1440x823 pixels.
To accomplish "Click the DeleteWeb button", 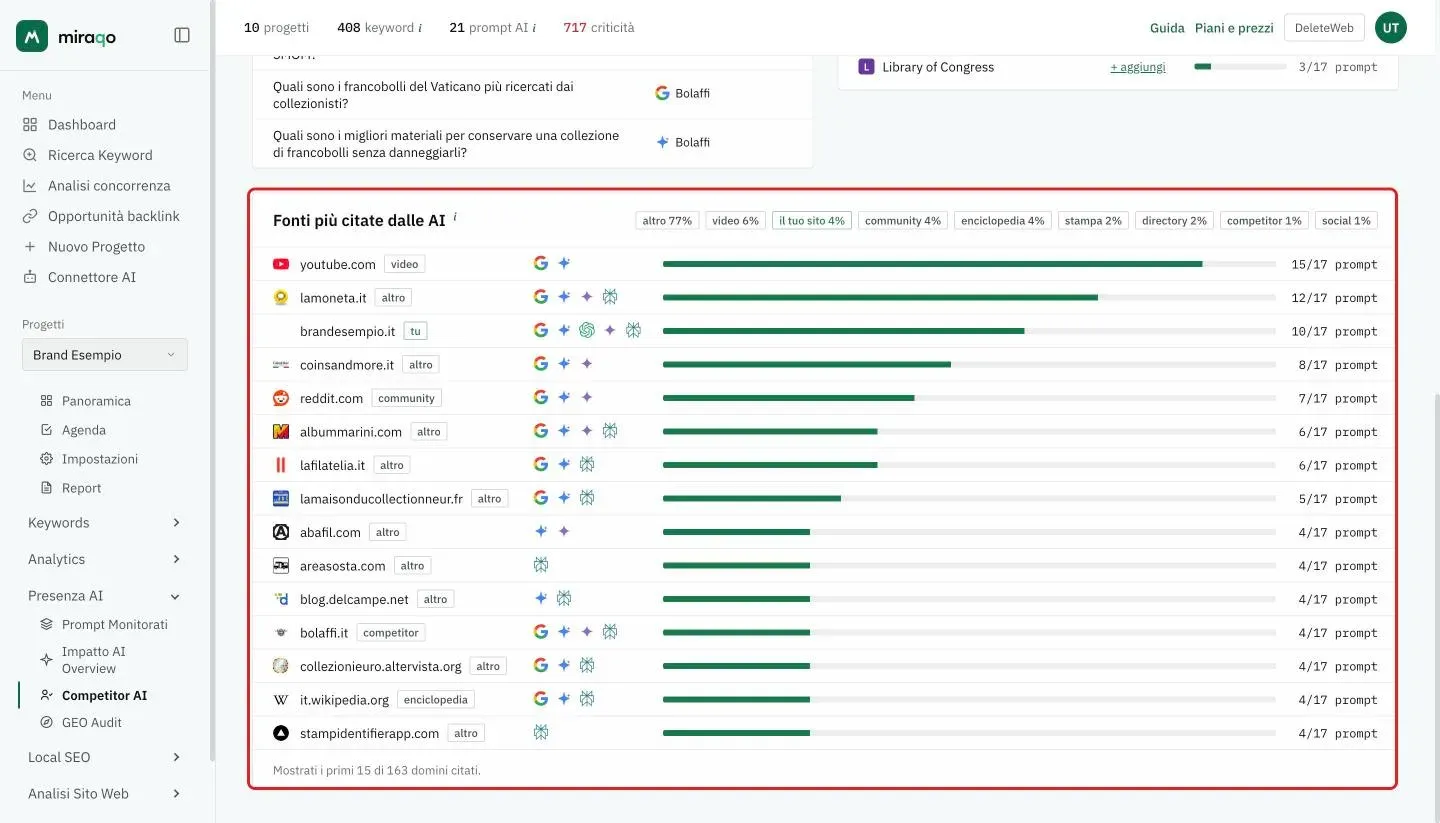I will pos(1324,28).
